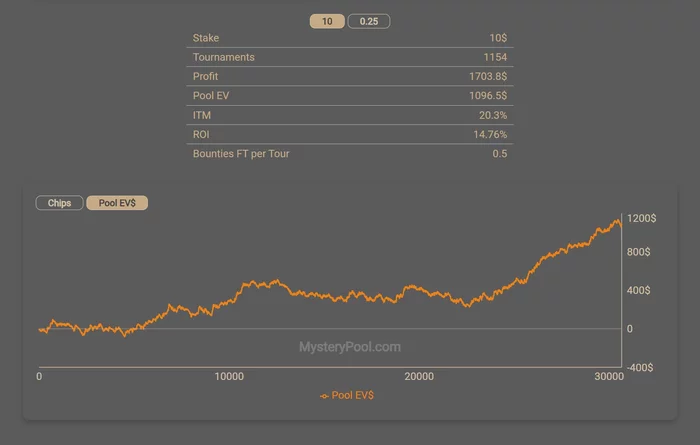Click the ITM 20.3% row
The width and height of the screenshot is (700, 445).
[x=350, y=115]
